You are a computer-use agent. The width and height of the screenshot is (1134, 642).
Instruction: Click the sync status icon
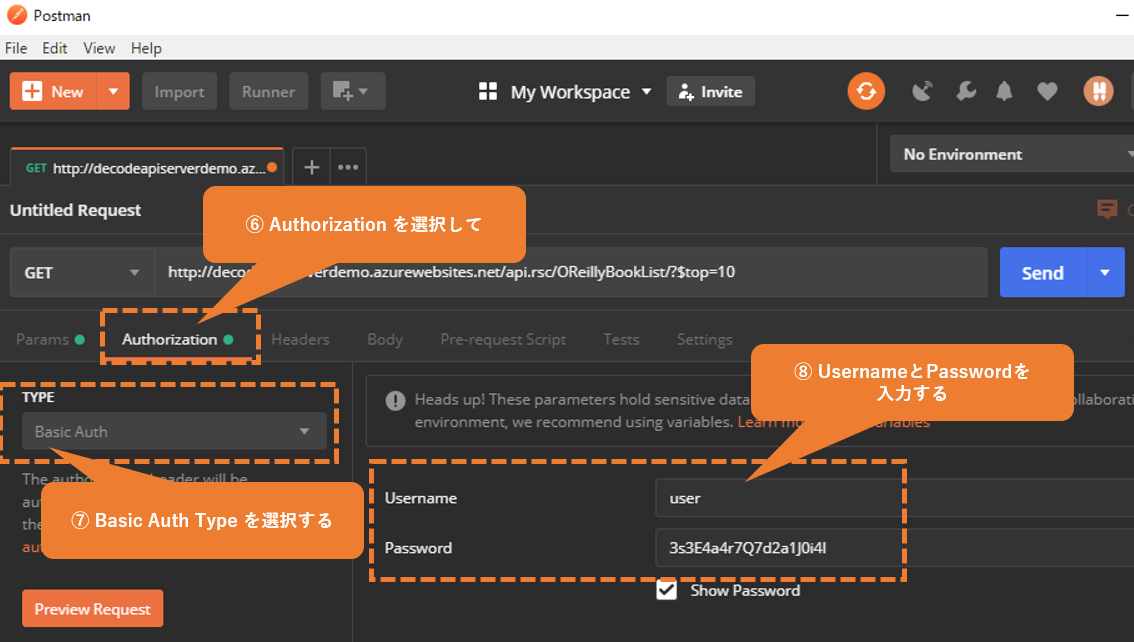click(x=866, y=91)
